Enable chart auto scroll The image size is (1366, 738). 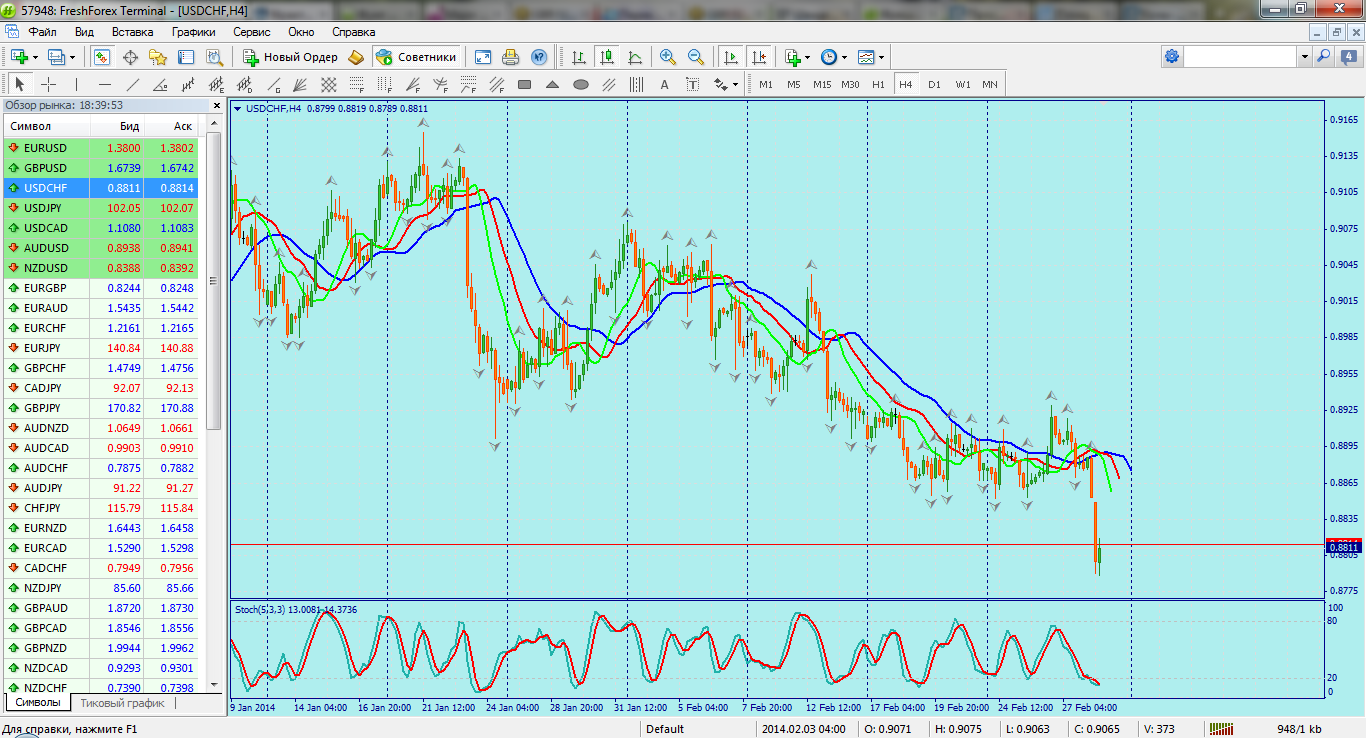point(731,57)
